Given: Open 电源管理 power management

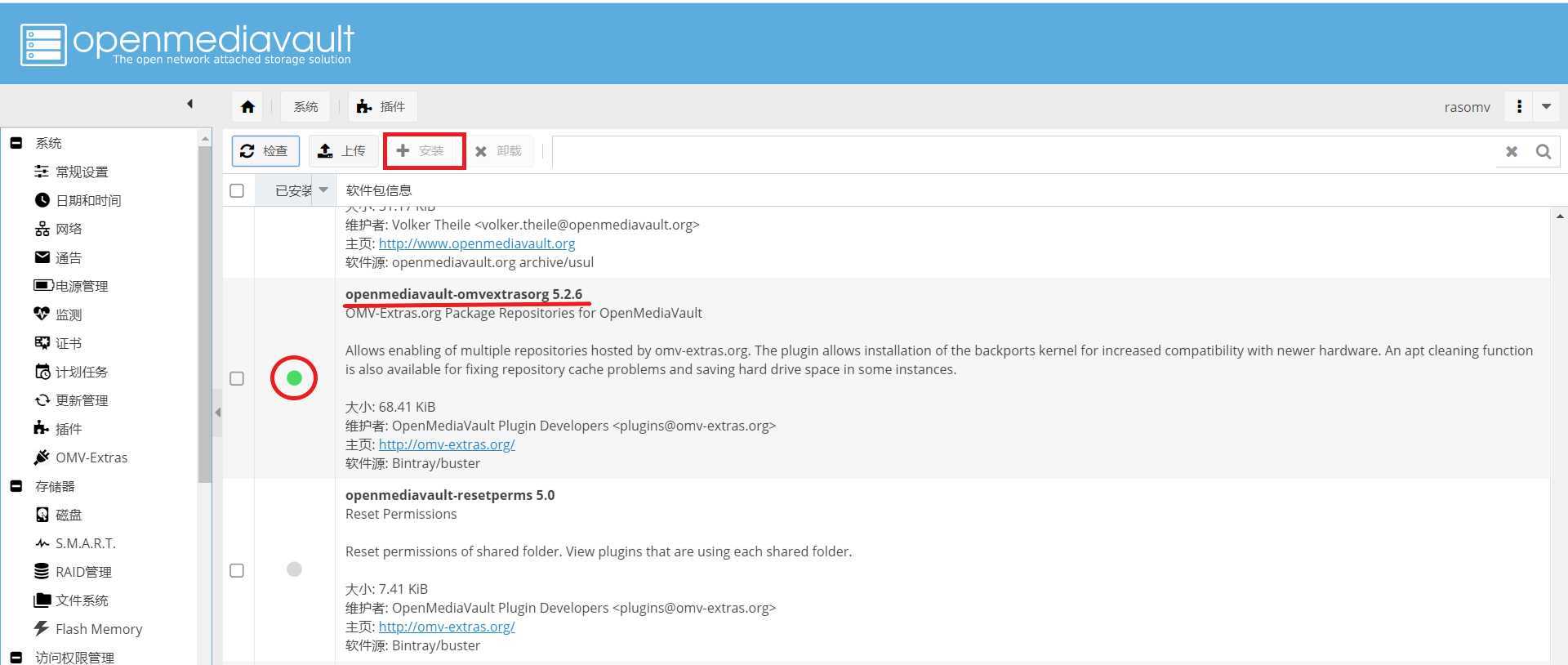Looking at the screenshot, I should click(x=82, y=286).
